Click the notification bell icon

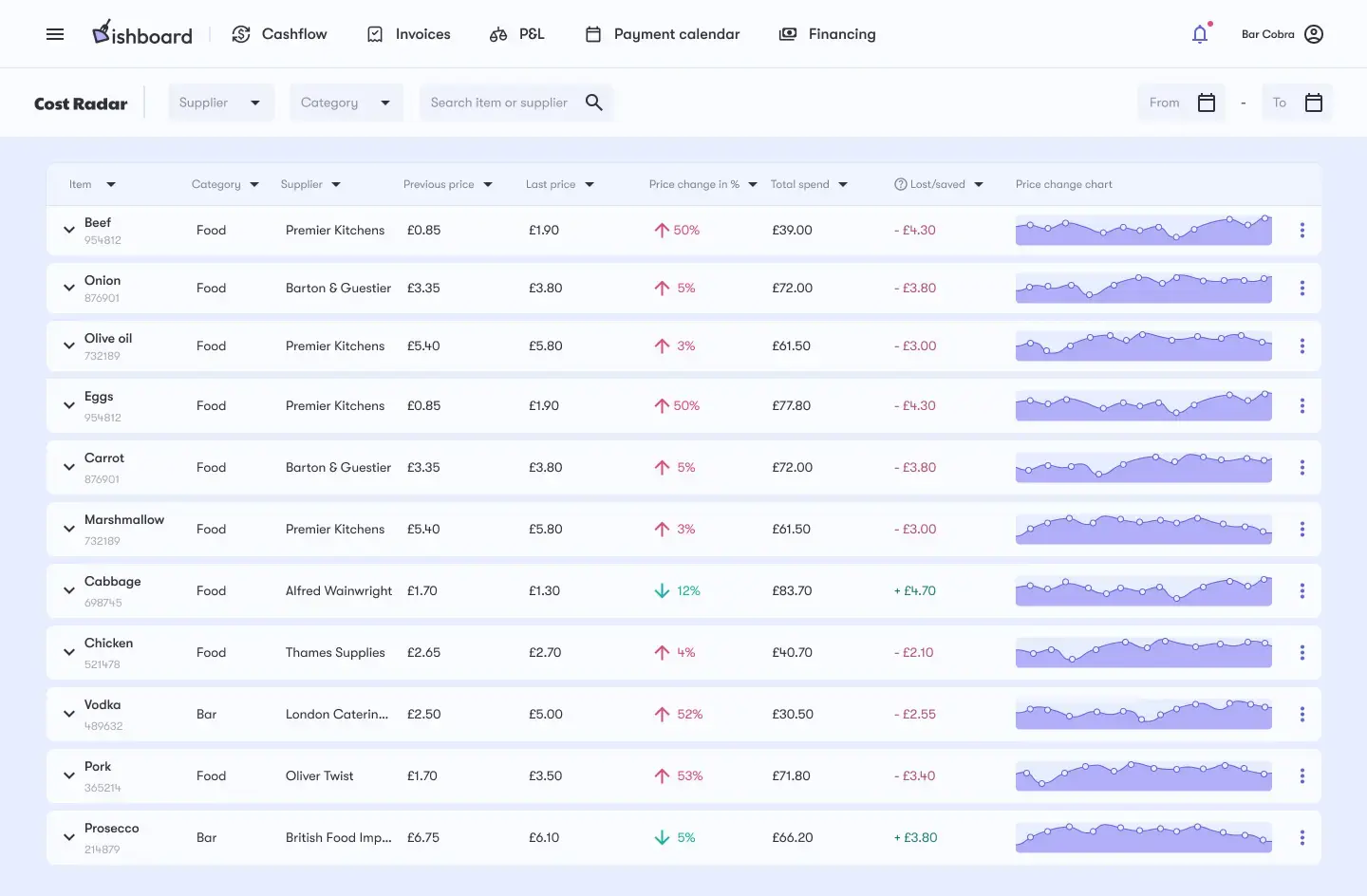pos(1200,34)
